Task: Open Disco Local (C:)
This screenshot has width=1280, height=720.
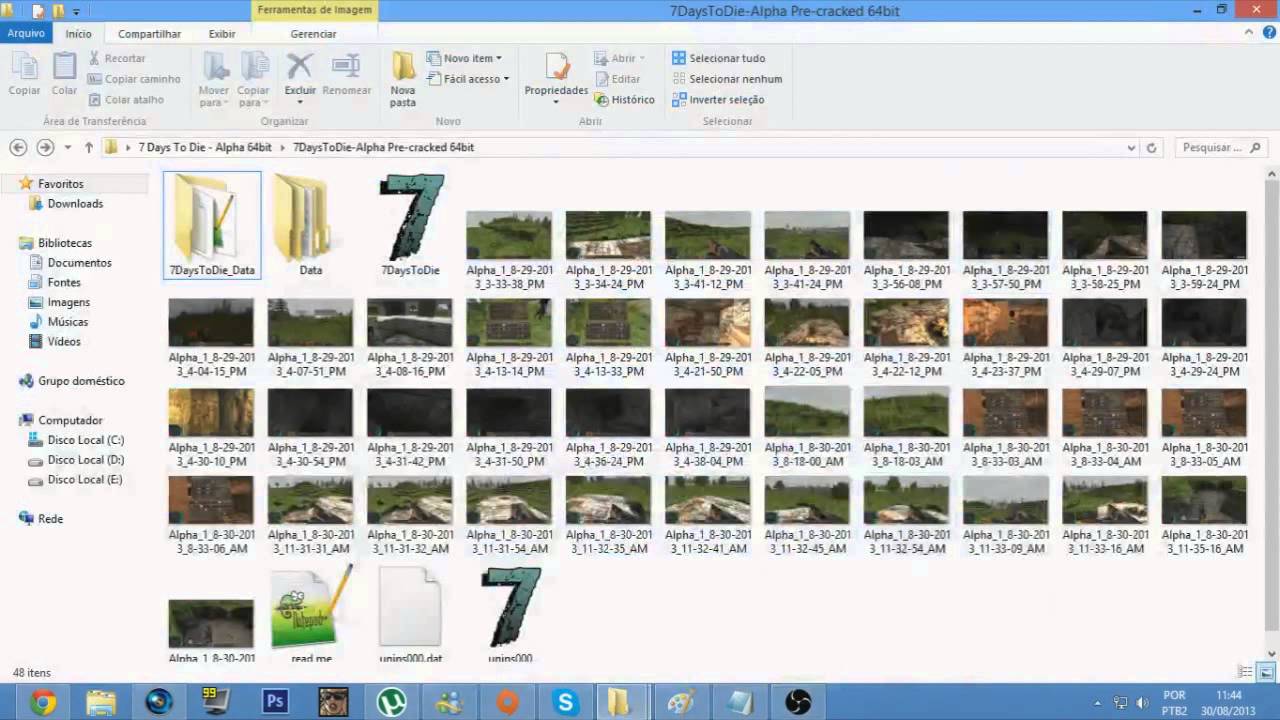Action: pyautogui.click(x=85, y=440)
